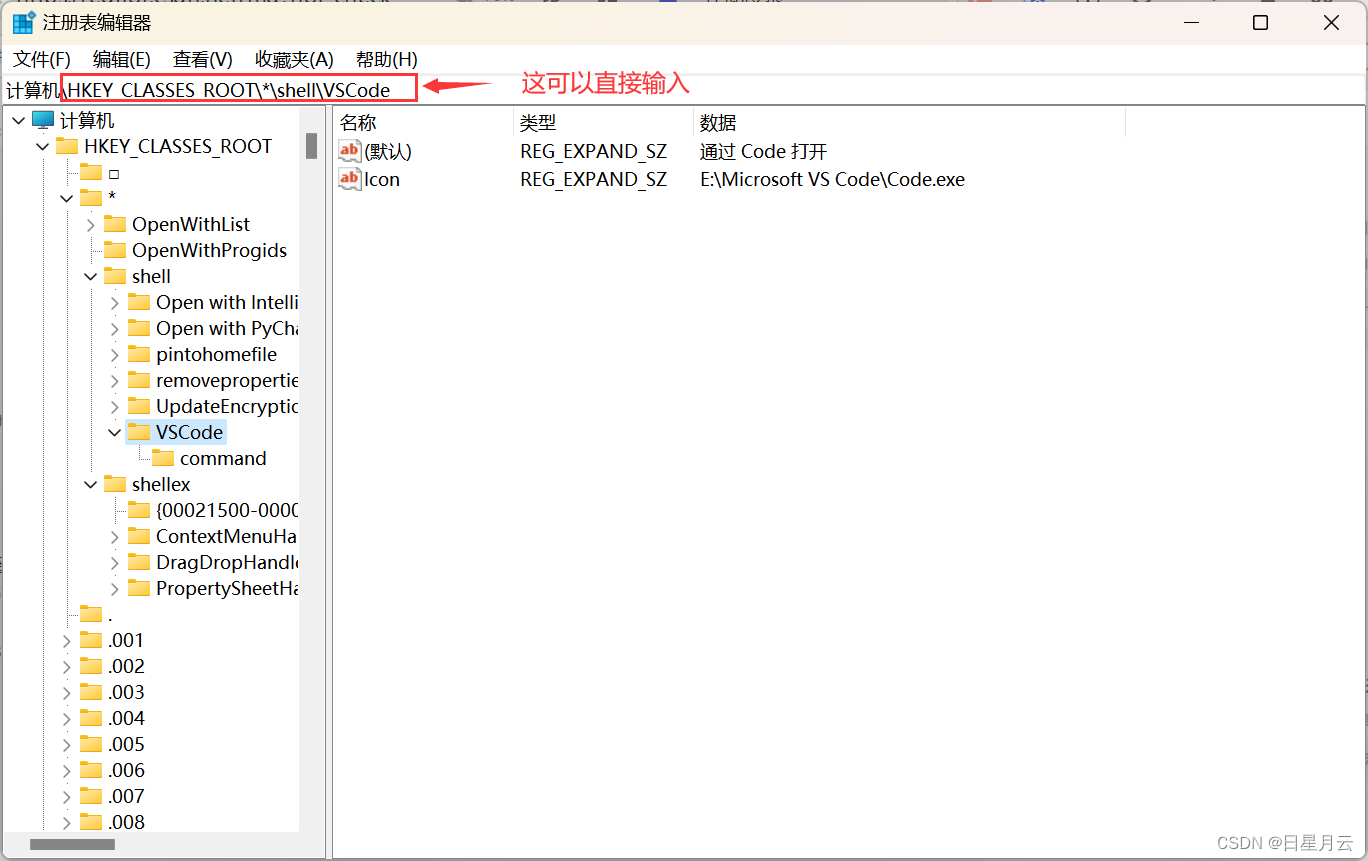This screenshot has height=861, width=1368.
Task: Click the horizontal scrollbar below the tree
Action: (x=73, y=844)
